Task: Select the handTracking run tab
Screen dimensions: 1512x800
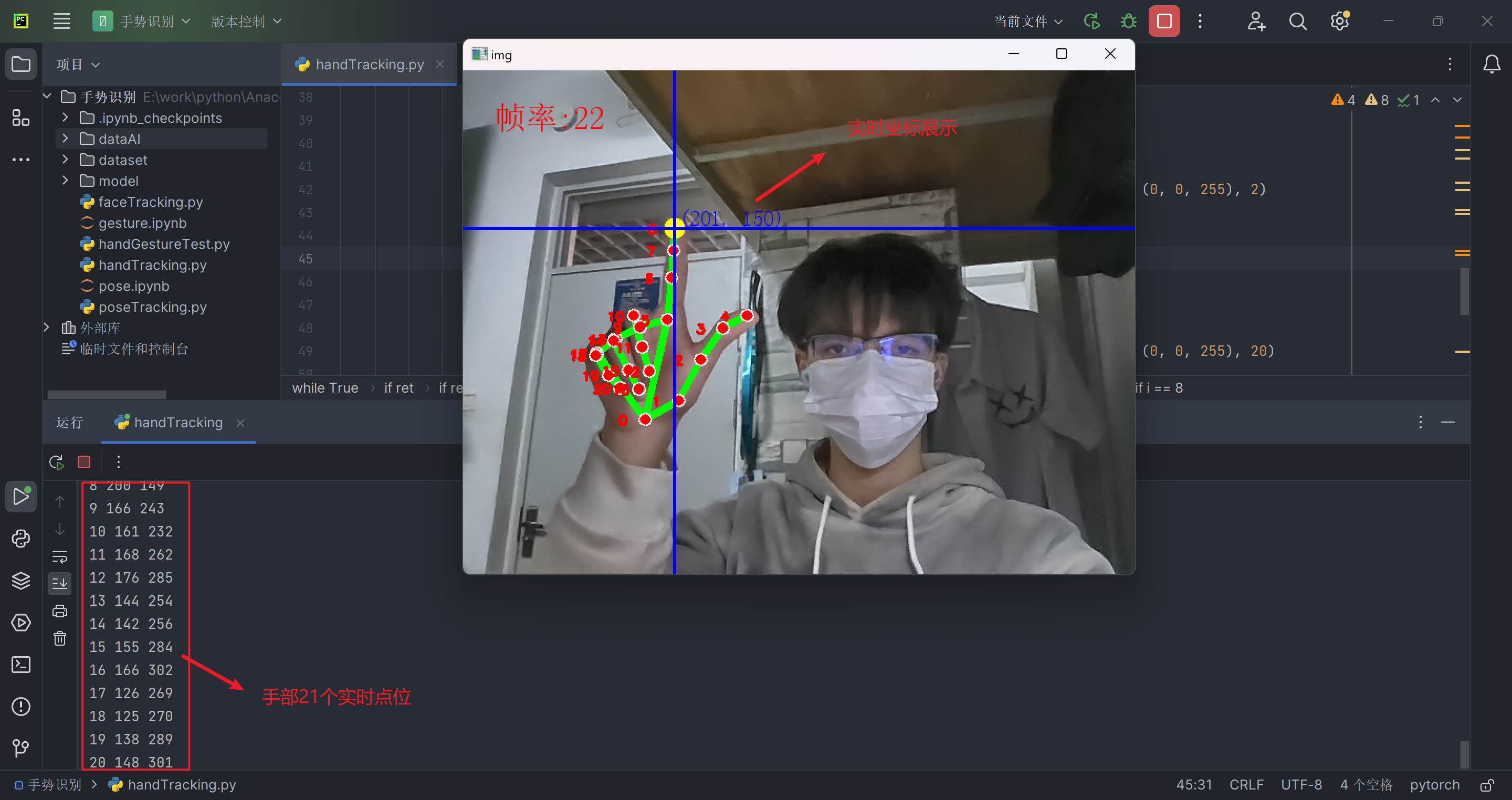Action: pos(178,422)
